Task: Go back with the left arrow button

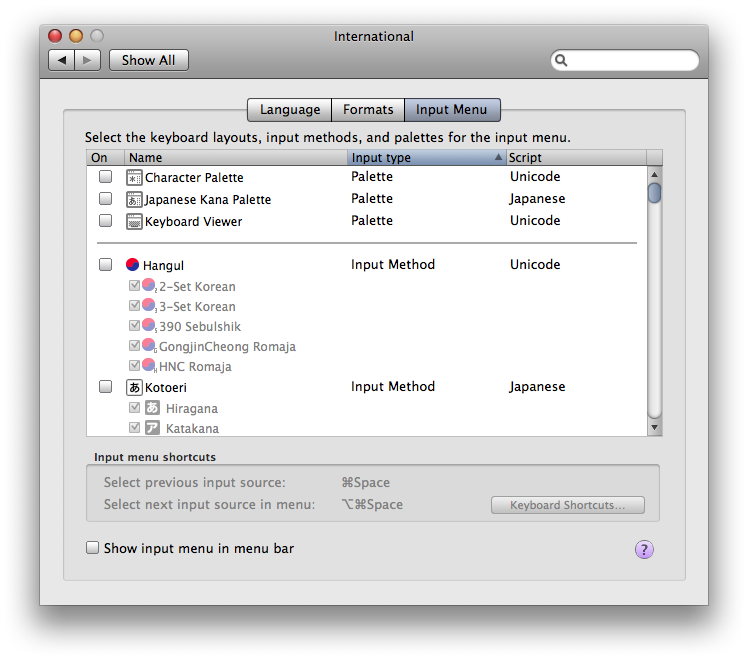Action: tap(62, 60)
